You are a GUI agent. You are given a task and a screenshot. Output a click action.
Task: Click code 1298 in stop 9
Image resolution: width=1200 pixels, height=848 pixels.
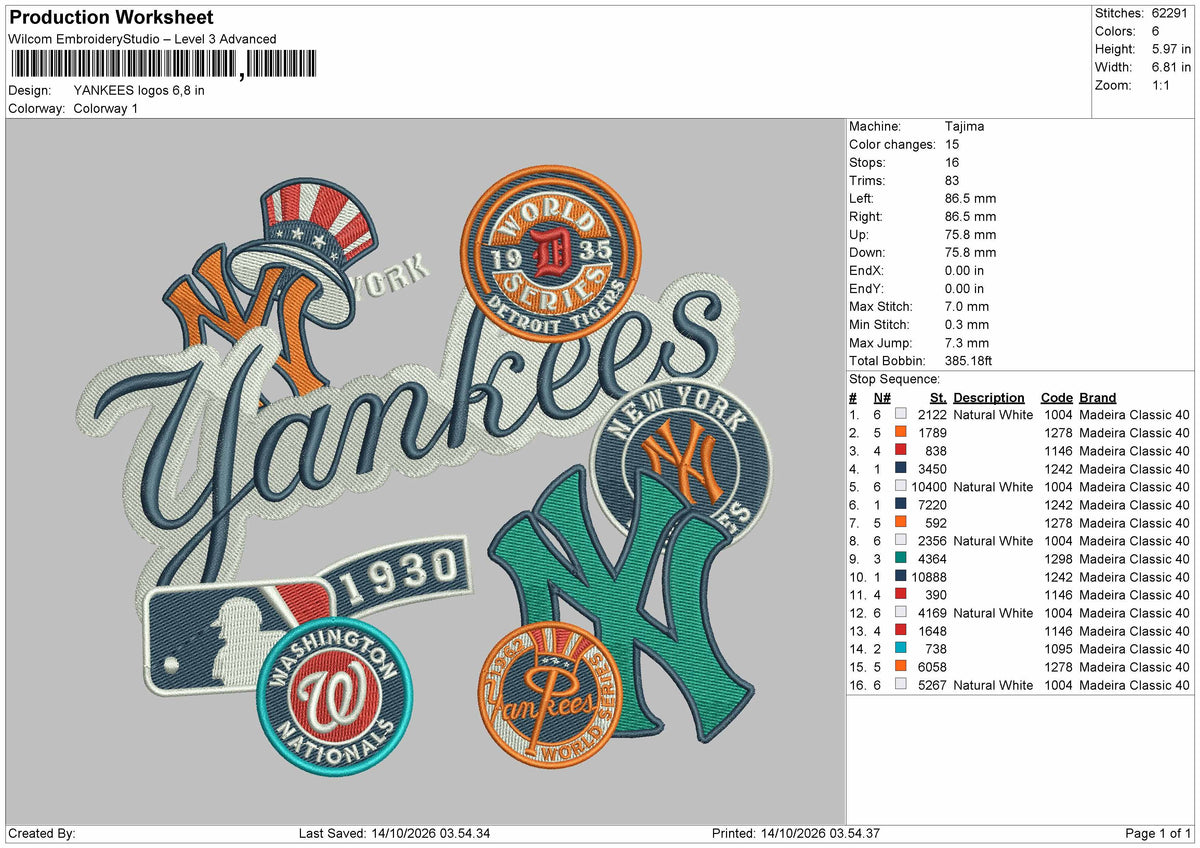[x=1057, y=559]
